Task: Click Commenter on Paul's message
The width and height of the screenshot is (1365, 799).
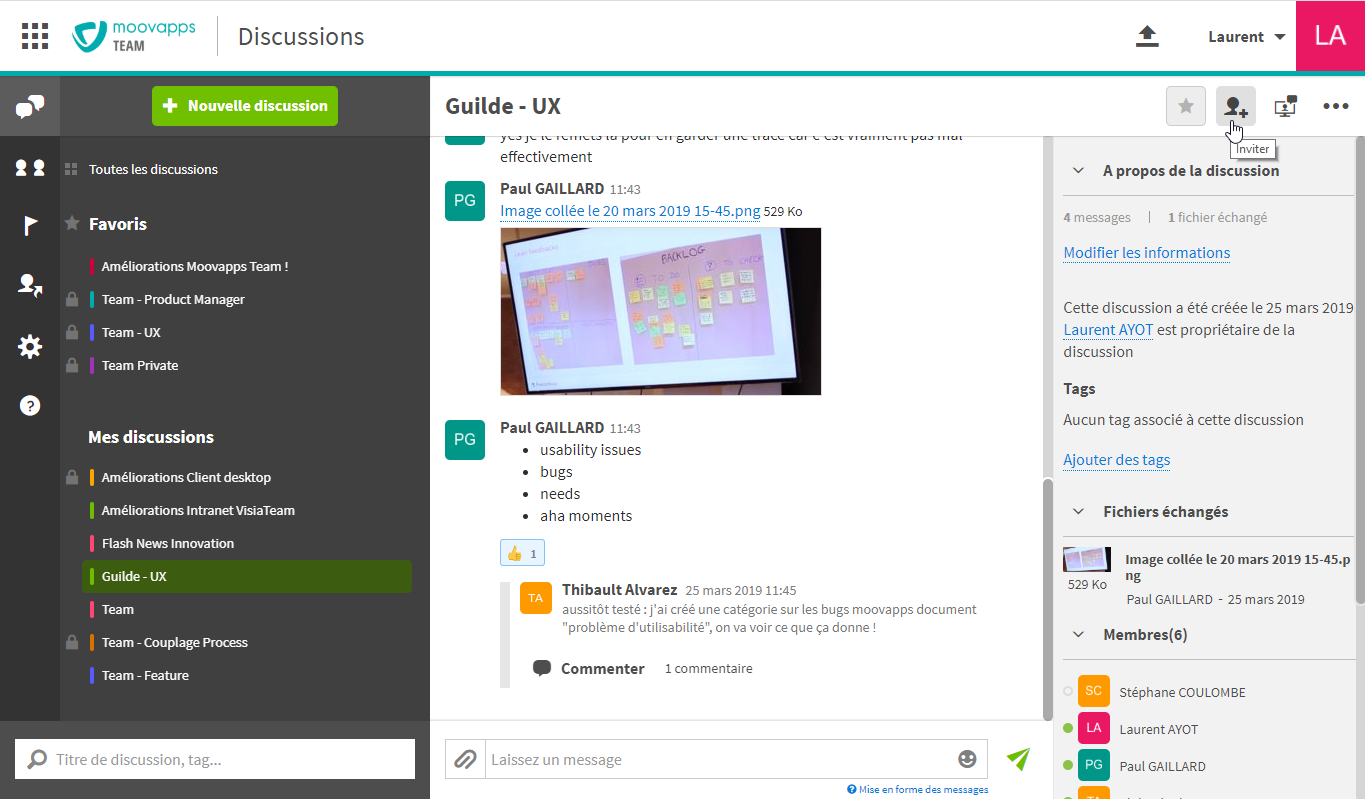Action: pos(589,668)
